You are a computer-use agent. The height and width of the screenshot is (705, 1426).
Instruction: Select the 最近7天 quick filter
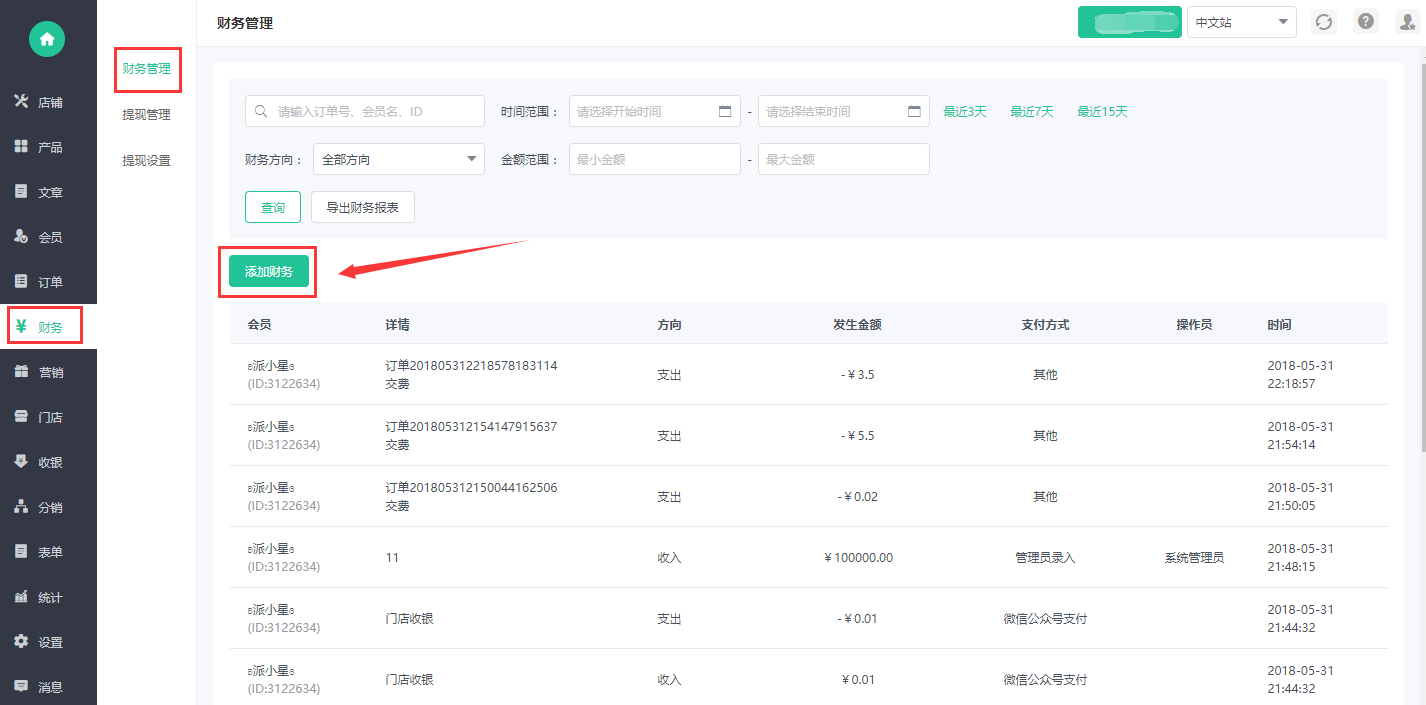[1031, 112]
